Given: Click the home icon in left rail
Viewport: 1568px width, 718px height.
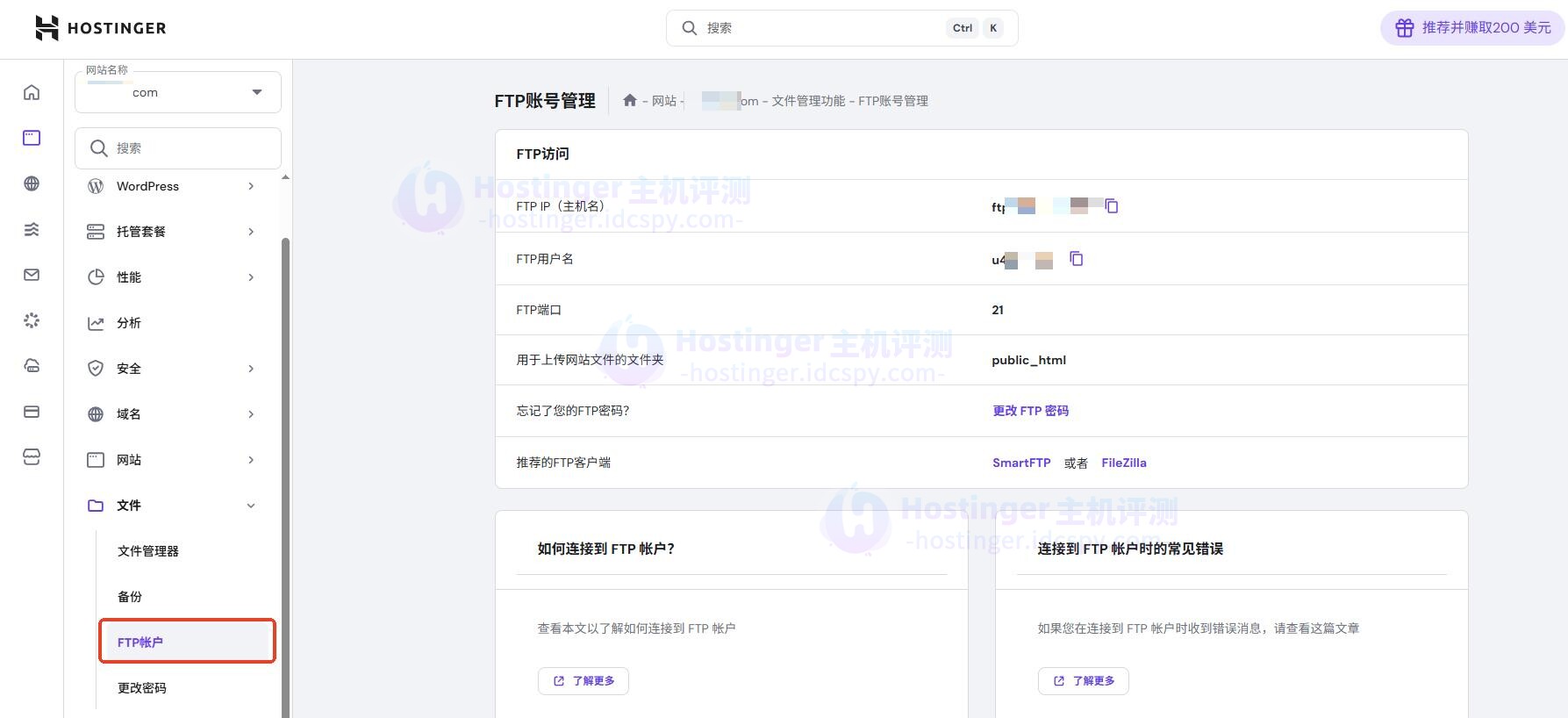Looking at the screenshot, I should click(x=32, y=92).
